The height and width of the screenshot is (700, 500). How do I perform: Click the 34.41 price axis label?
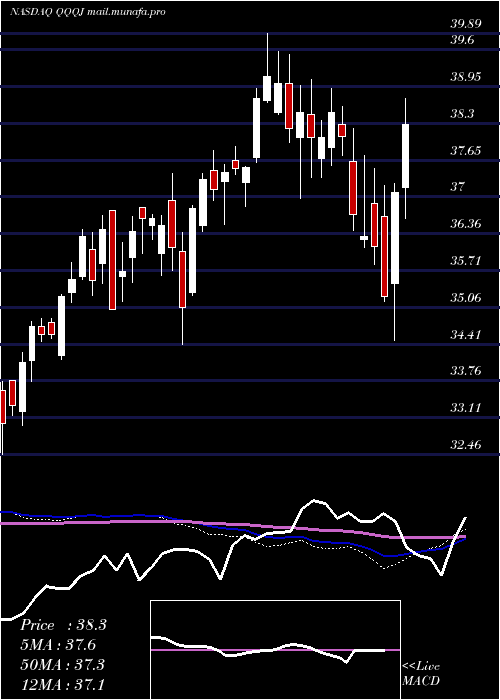466,334
